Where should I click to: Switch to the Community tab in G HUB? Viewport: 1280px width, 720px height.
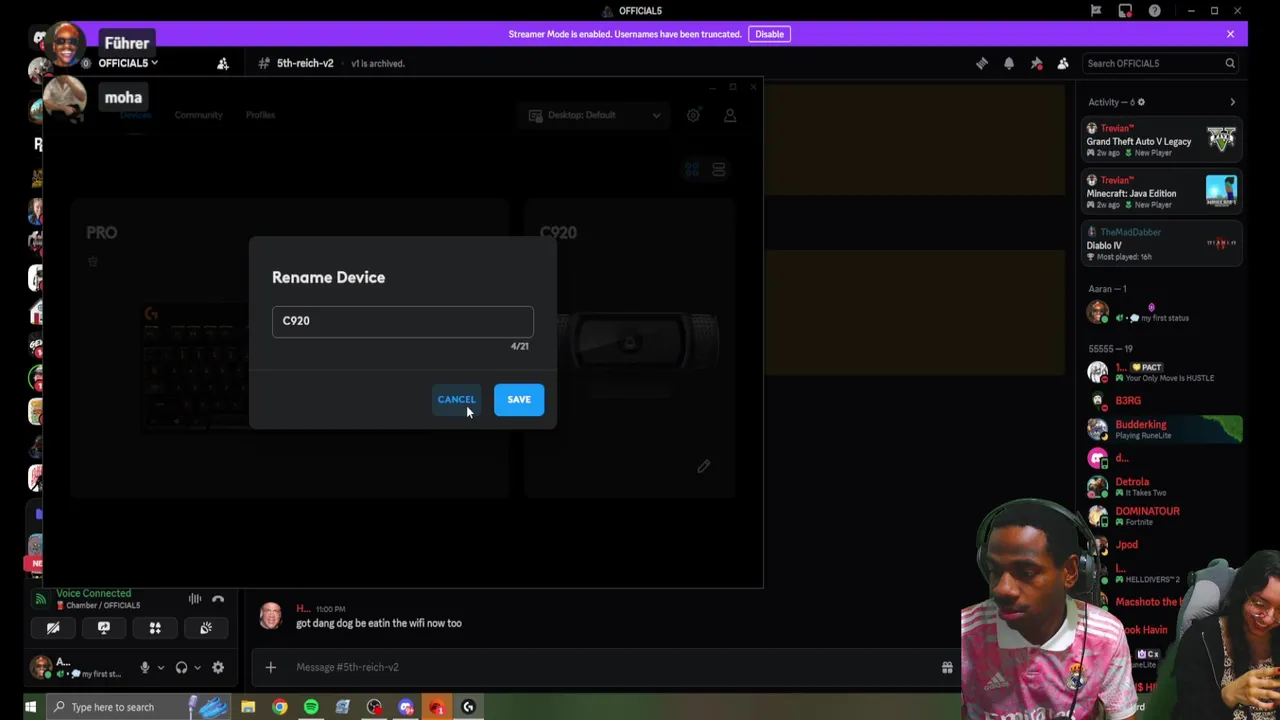coord(198,115)
